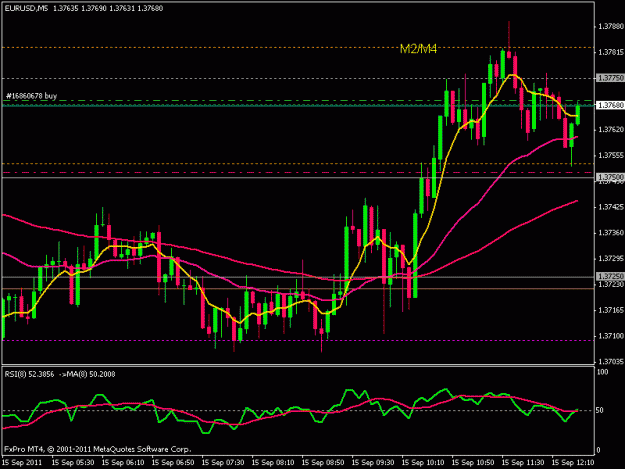Click the 15 Sep 09:30 time label

373,463
